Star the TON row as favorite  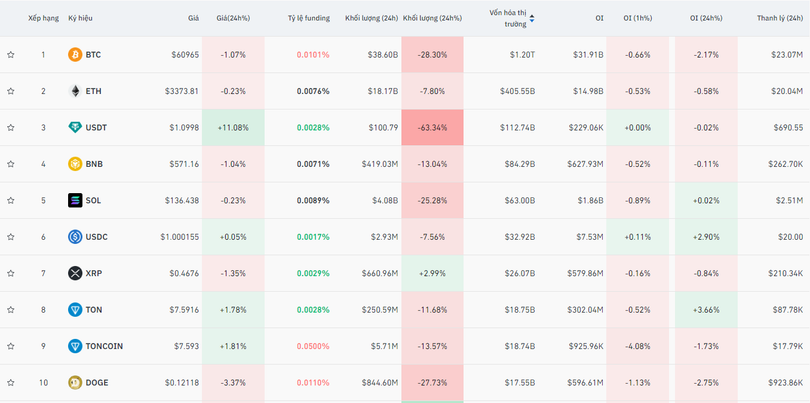11,310
